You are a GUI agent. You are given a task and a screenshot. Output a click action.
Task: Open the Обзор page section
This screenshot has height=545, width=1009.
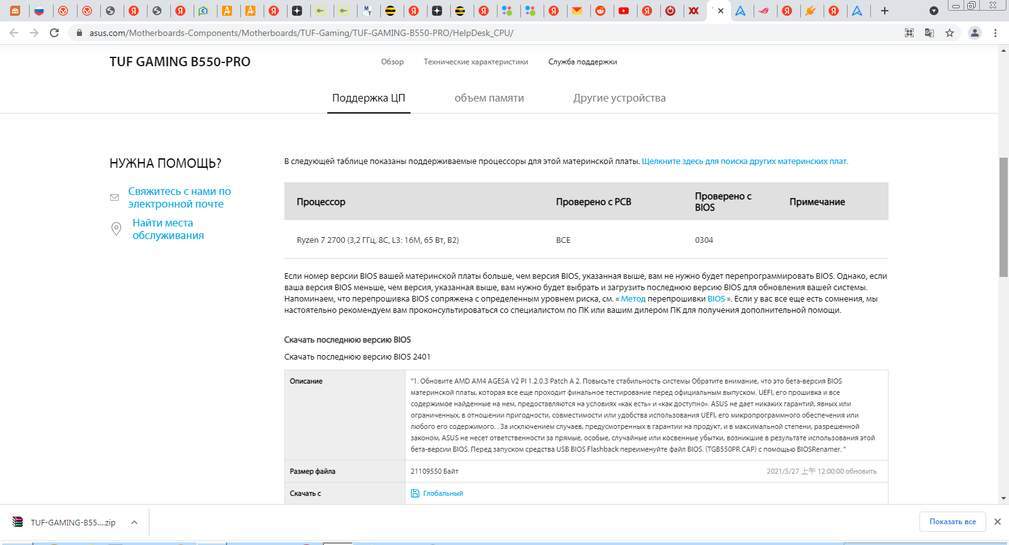tap(393, 62)
